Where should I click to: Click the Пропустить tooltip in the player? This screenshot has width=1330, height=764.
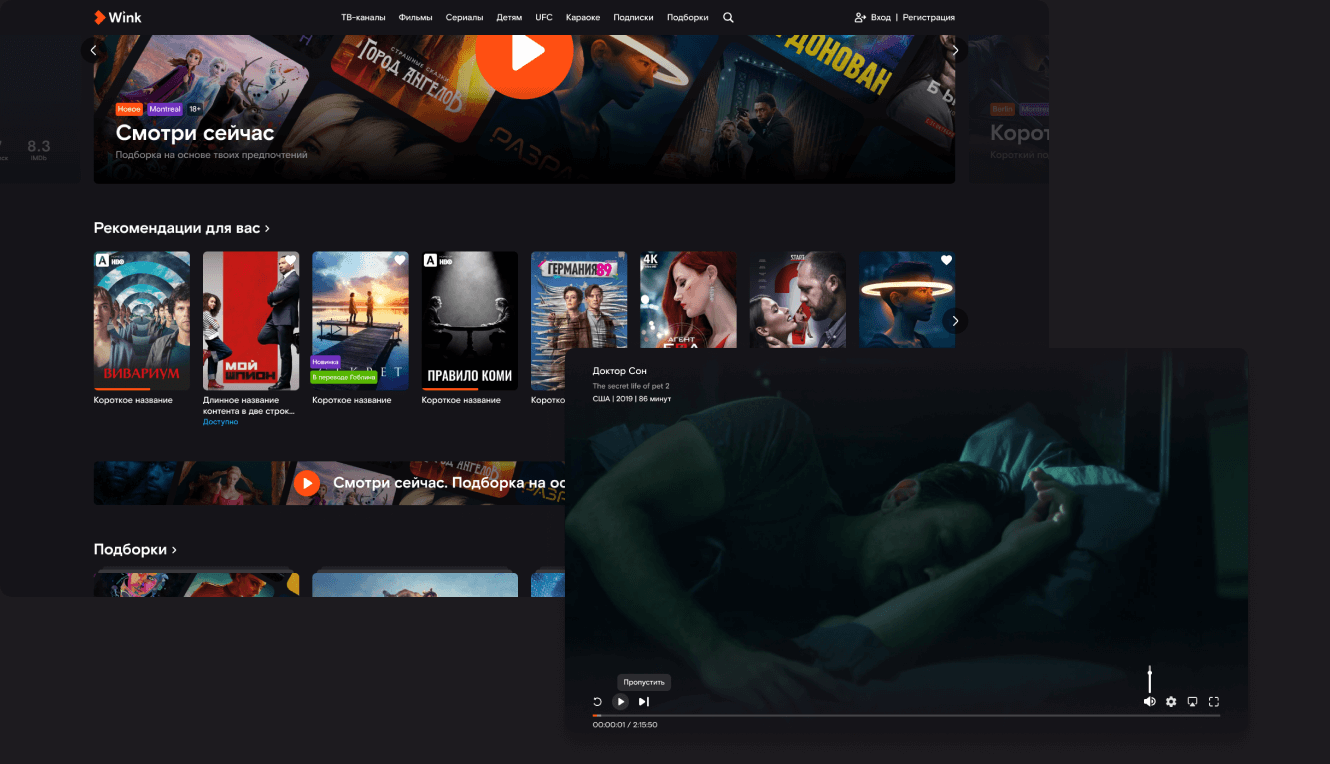point(644,681)
